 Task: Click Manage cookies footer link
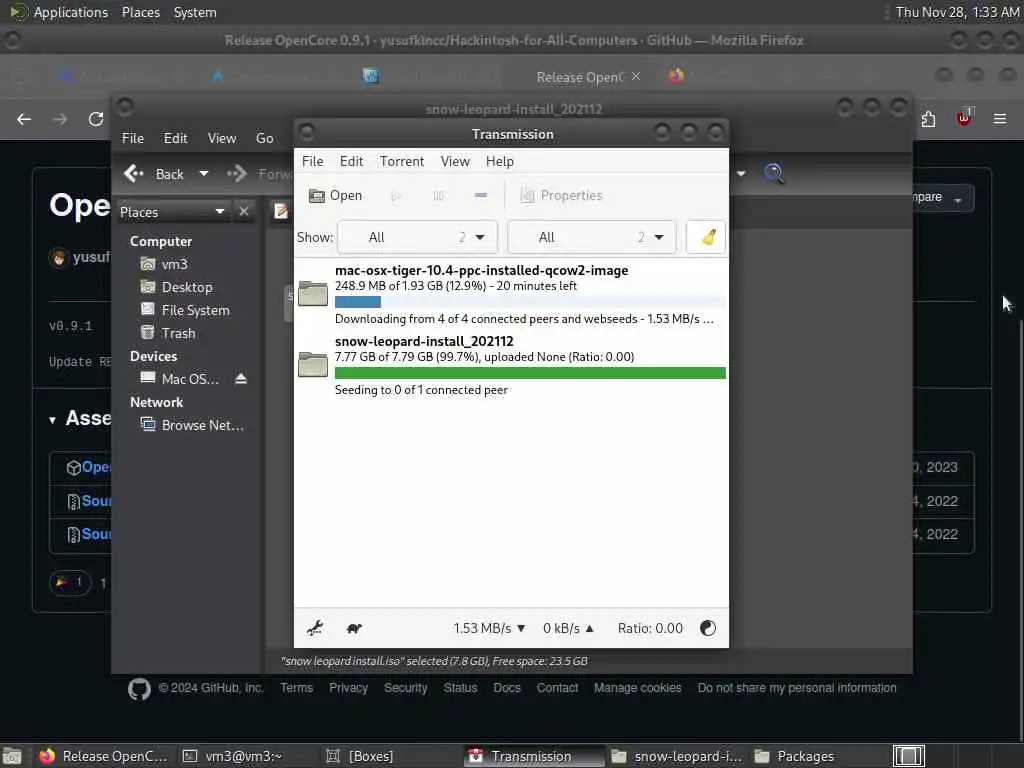[637, 688]
